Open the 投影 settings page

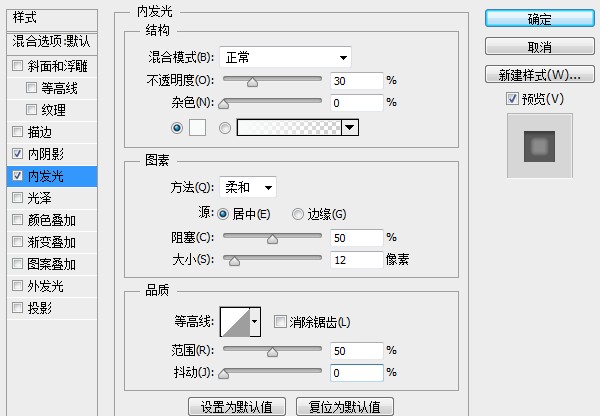point(39,308)
